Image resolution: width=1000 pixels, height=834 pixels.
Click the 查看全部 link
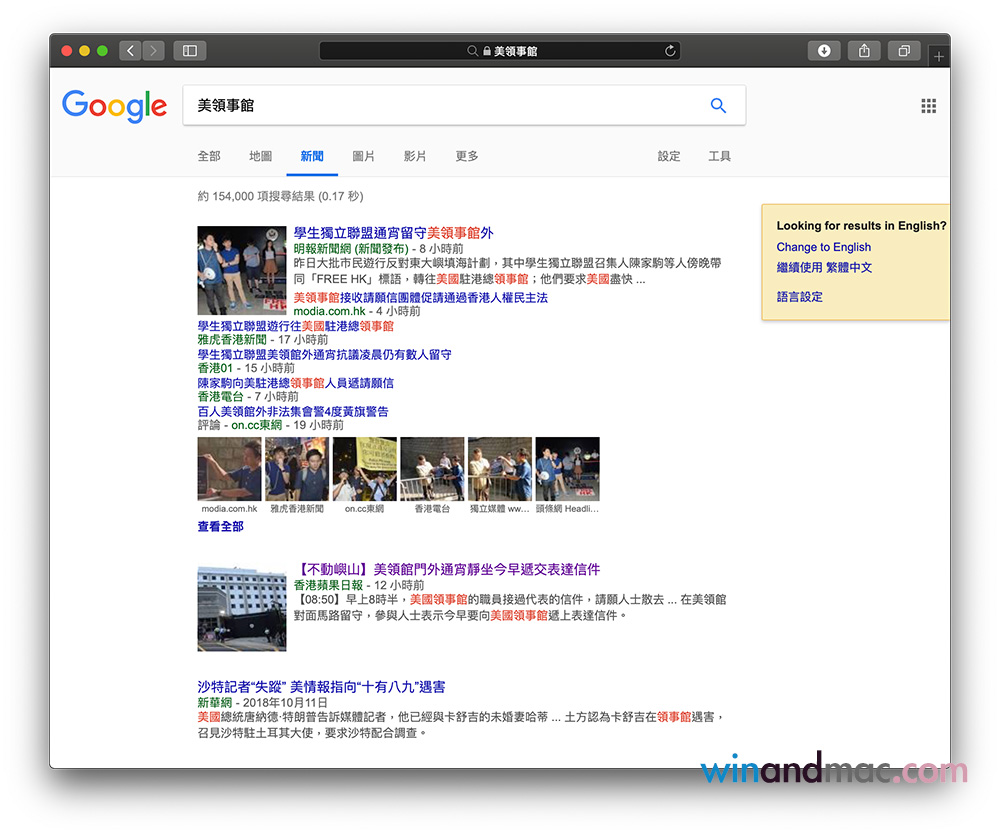220,526
